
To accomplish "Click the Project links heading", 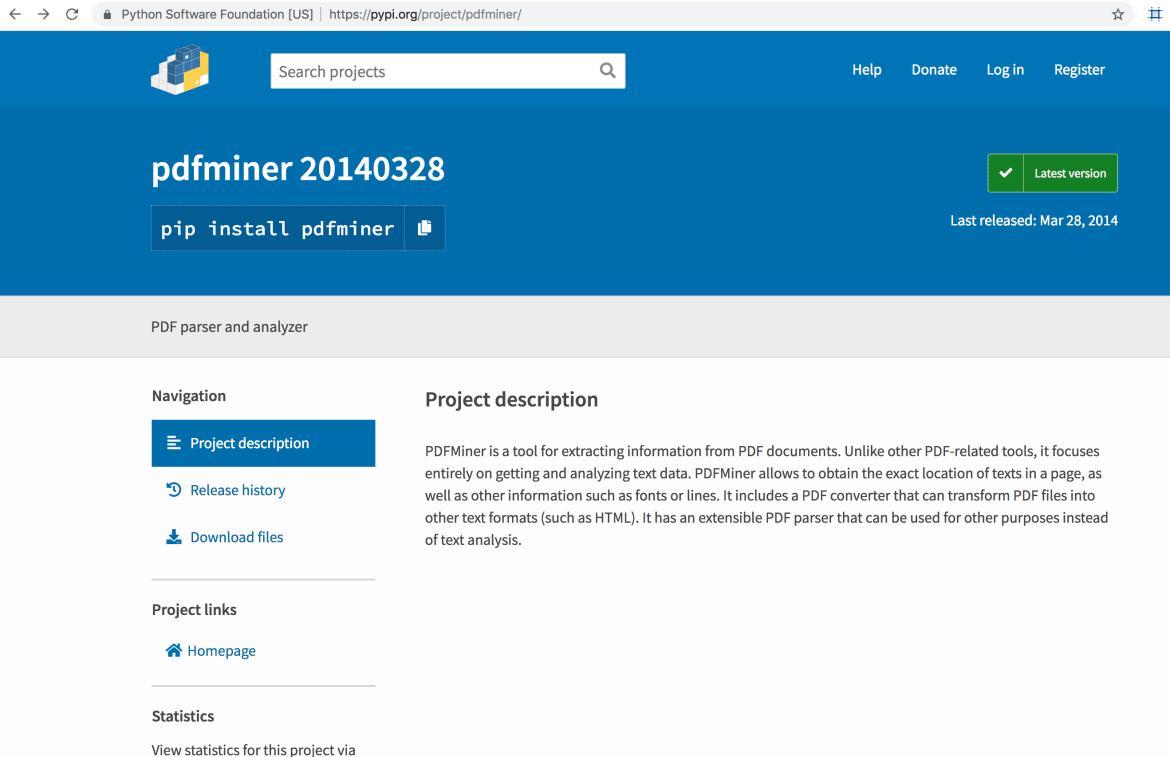I will [x=194, y=609].
